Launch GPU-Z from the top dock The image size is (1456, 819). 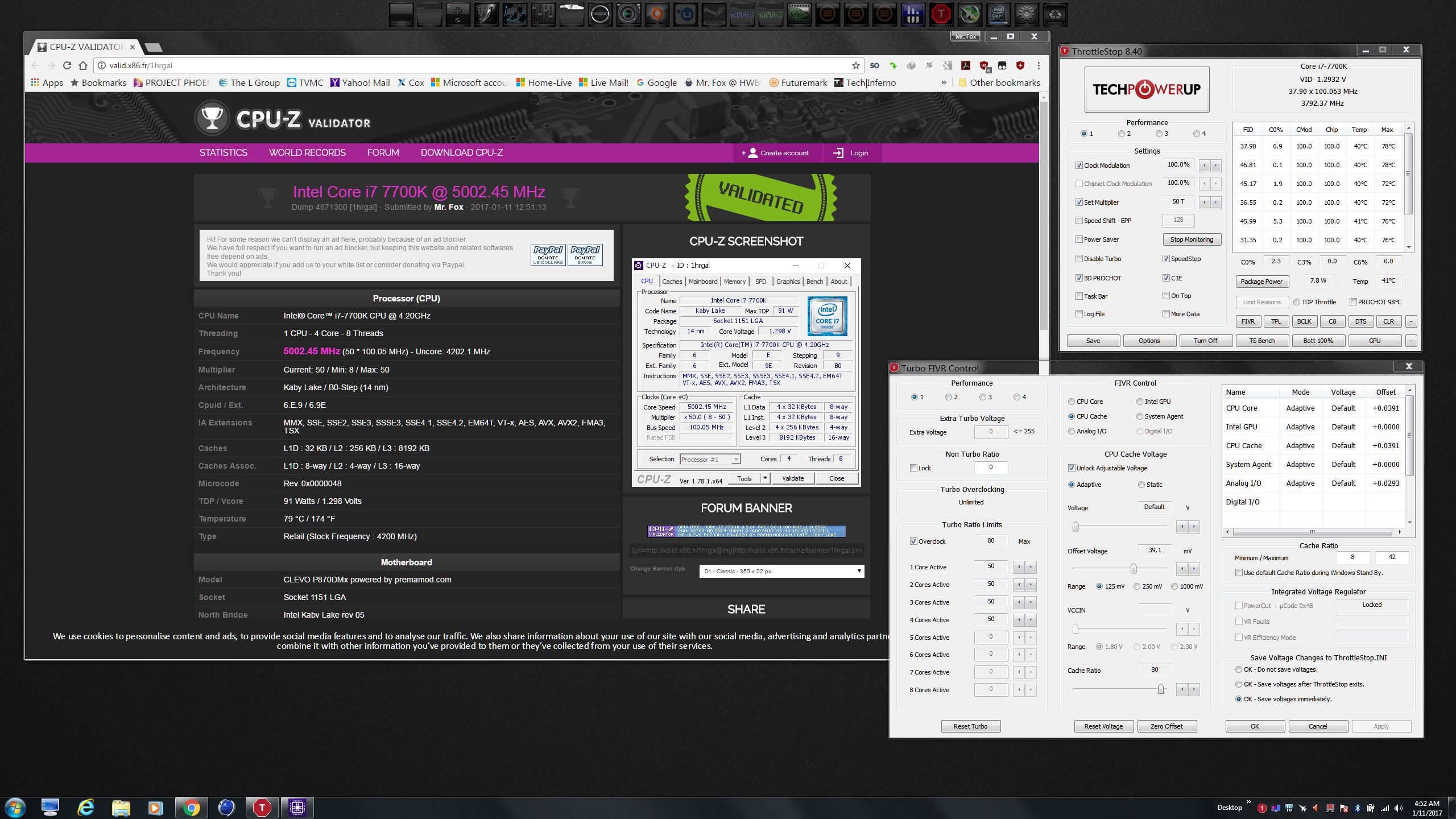coord(771,14)
